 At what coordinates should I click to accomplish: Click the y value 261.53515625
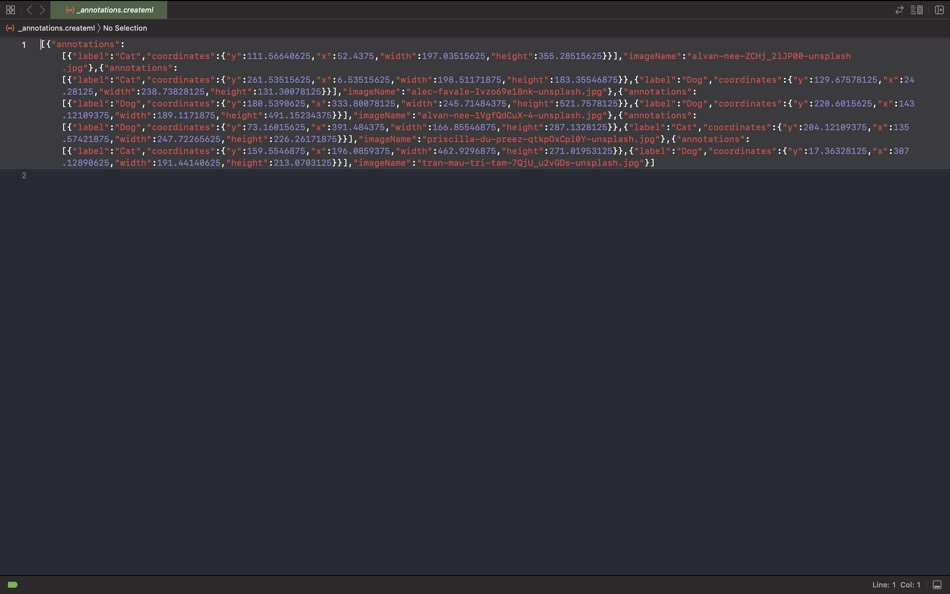point(279,80)
